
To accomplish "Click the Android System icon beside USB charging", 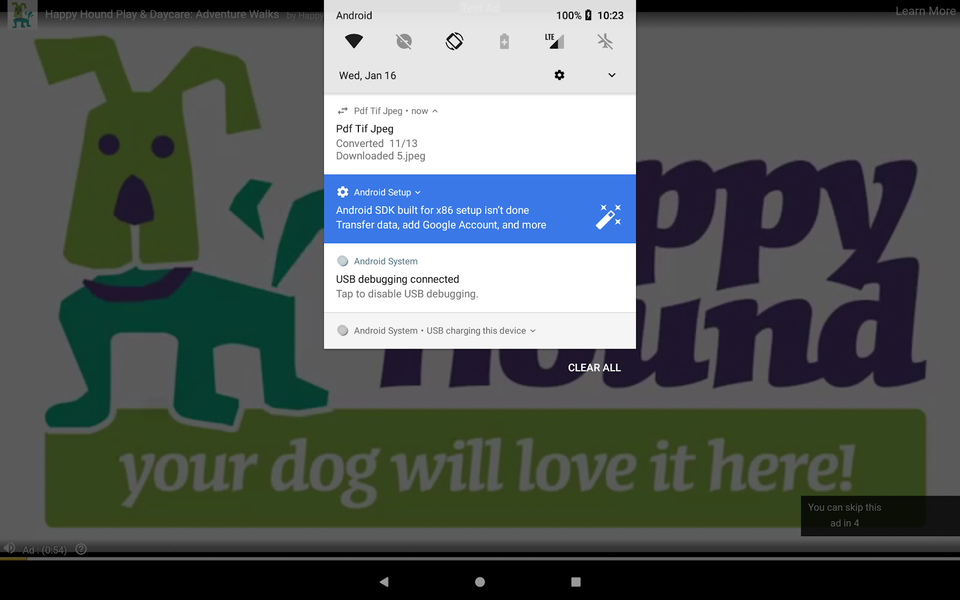I will 343,331.
